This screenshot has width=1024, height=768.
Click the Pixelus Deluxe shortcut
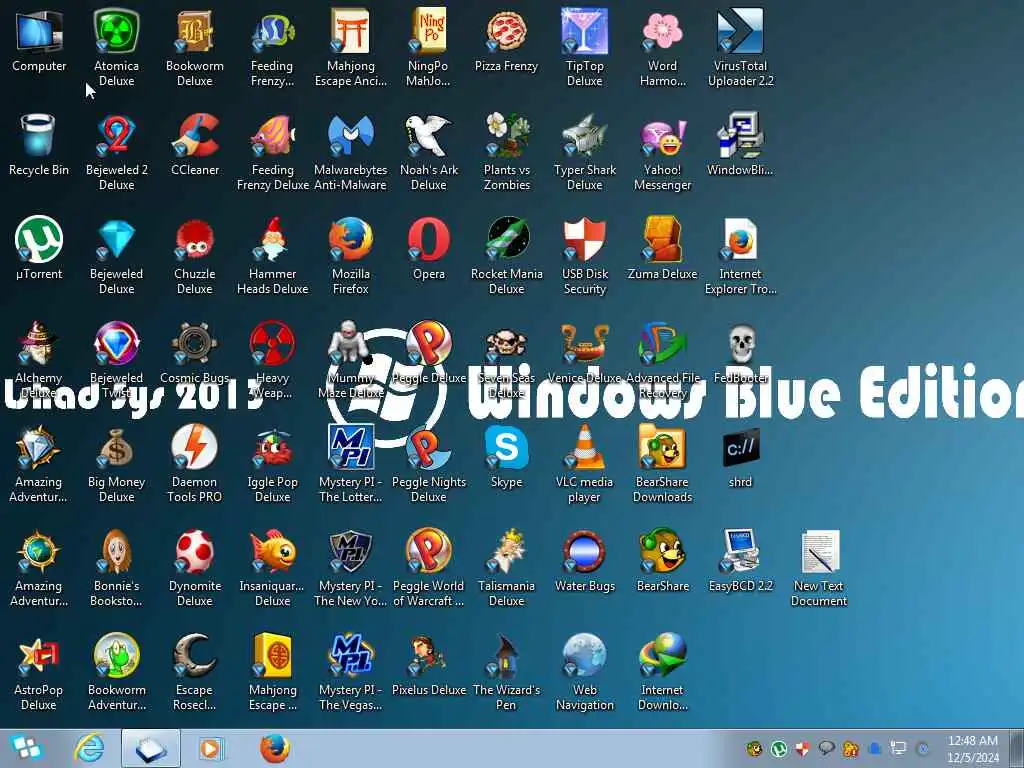coord(428,664)
